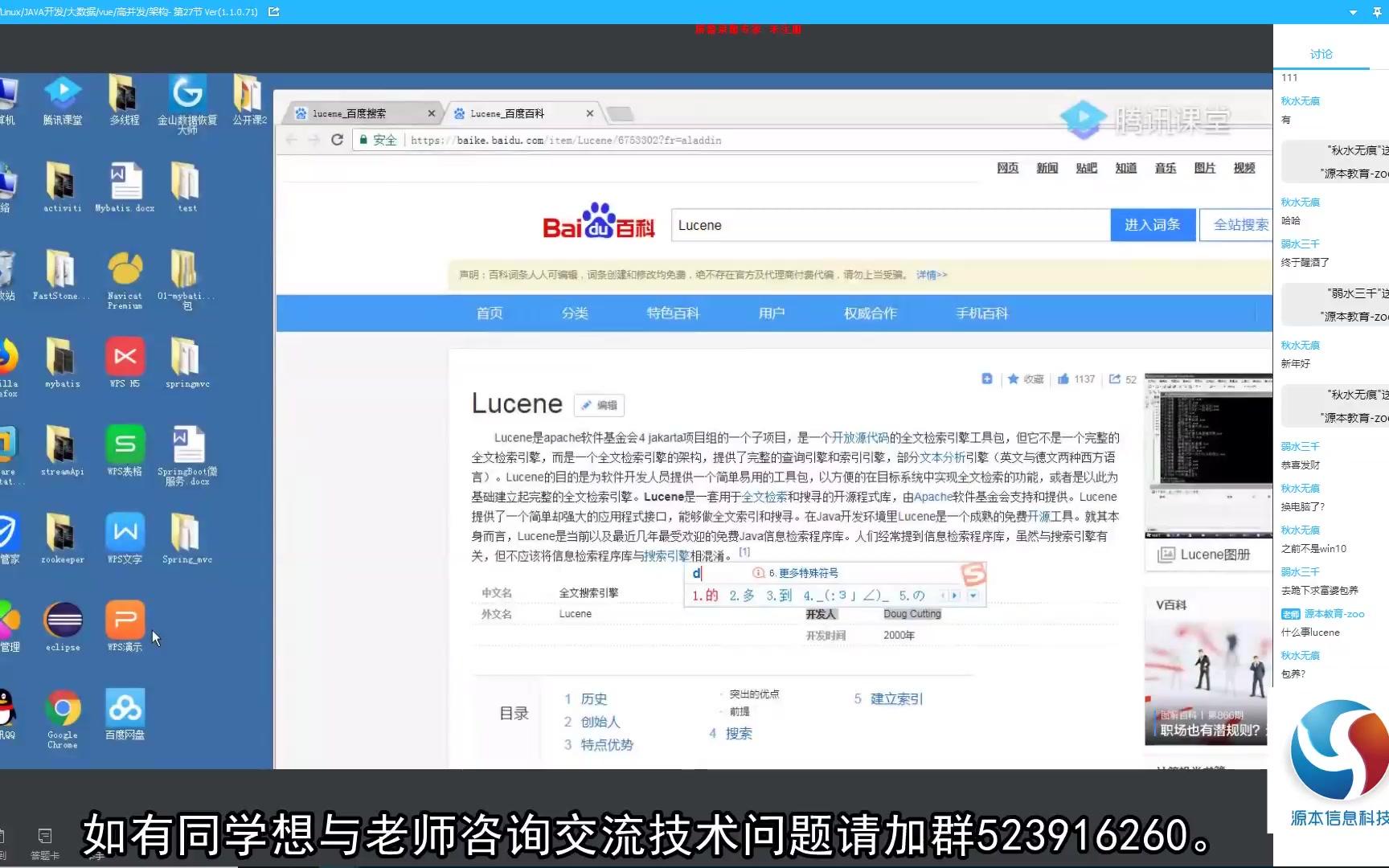The image size is (1389, 868).
Task: Click the 首页 navigation item
Action: point(490,313)
